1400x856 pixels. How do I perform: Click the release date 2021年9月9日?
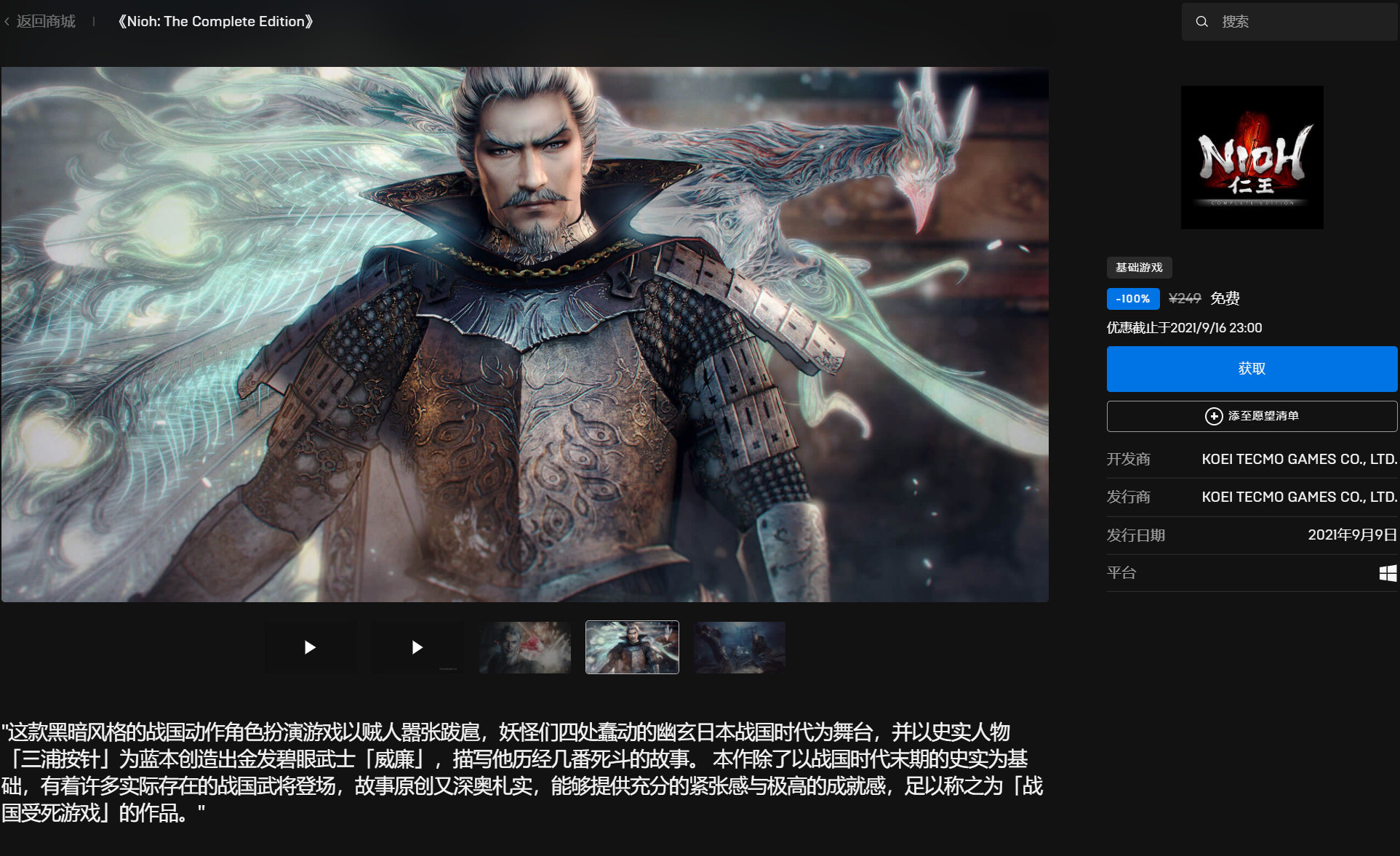tap(1352, 535)
